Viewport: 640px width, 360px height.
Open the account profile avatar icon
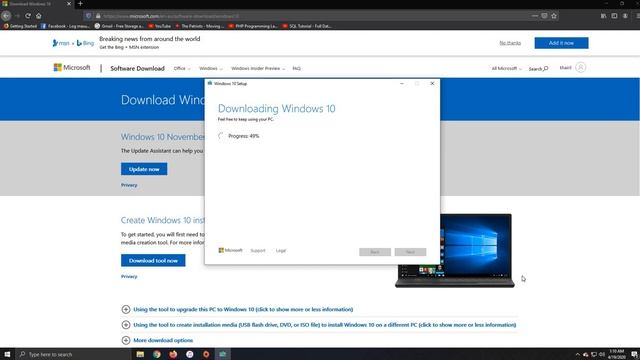pos(580,67)
